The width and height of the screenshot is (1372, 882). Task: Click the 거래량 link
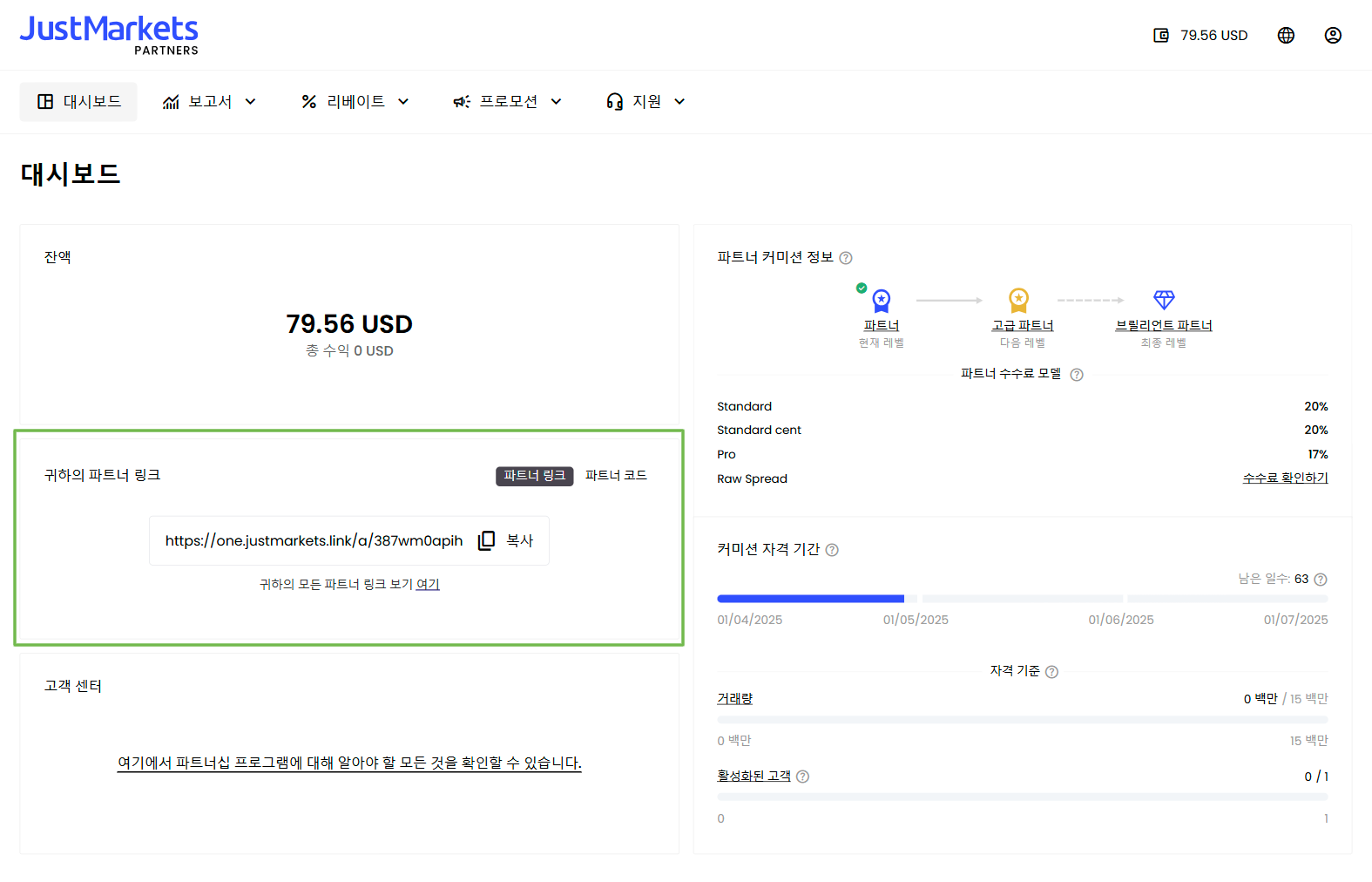pos(734,699)
